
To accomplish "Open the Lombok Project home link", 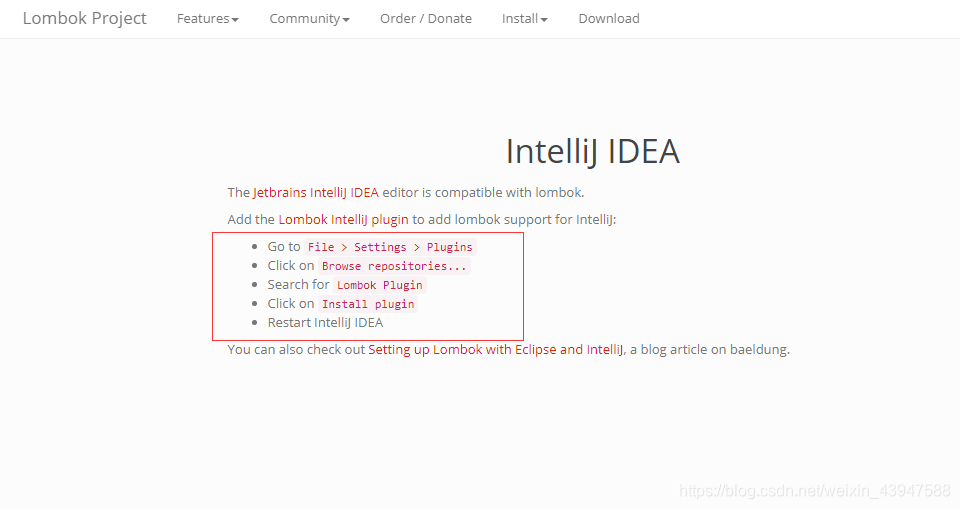I will [x=84, y=18].
